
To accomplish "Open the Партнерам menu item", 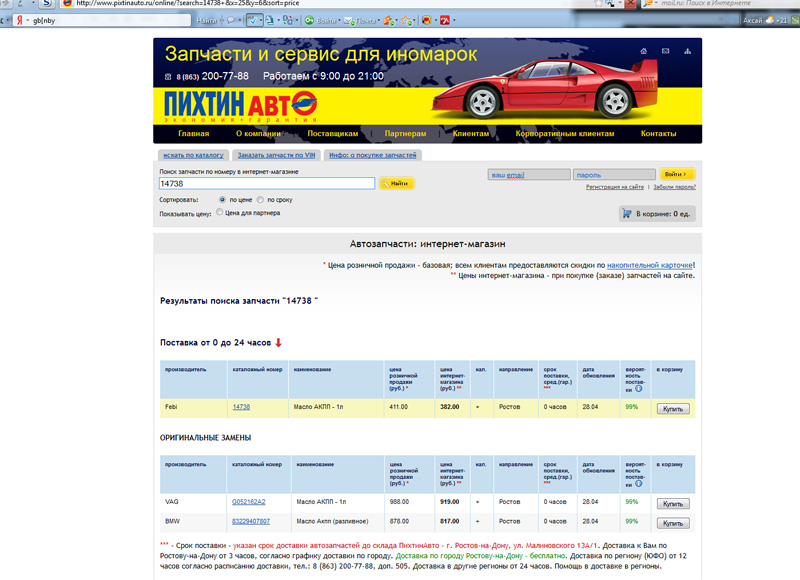I will click(x=405, y=134).
